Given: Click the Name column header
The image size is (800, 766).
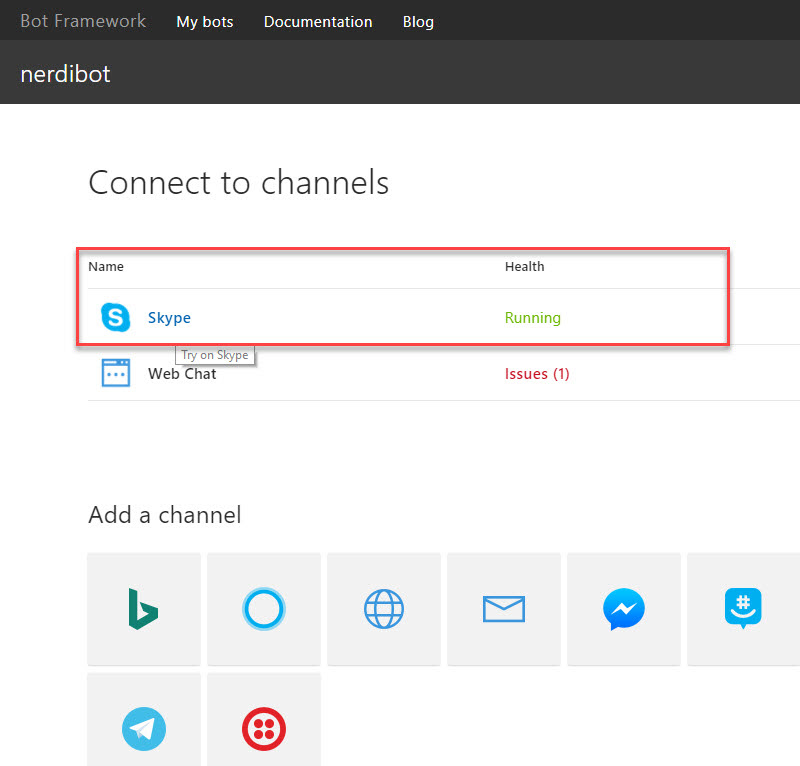Looking at the screenshot, I should tap(106, 266).
